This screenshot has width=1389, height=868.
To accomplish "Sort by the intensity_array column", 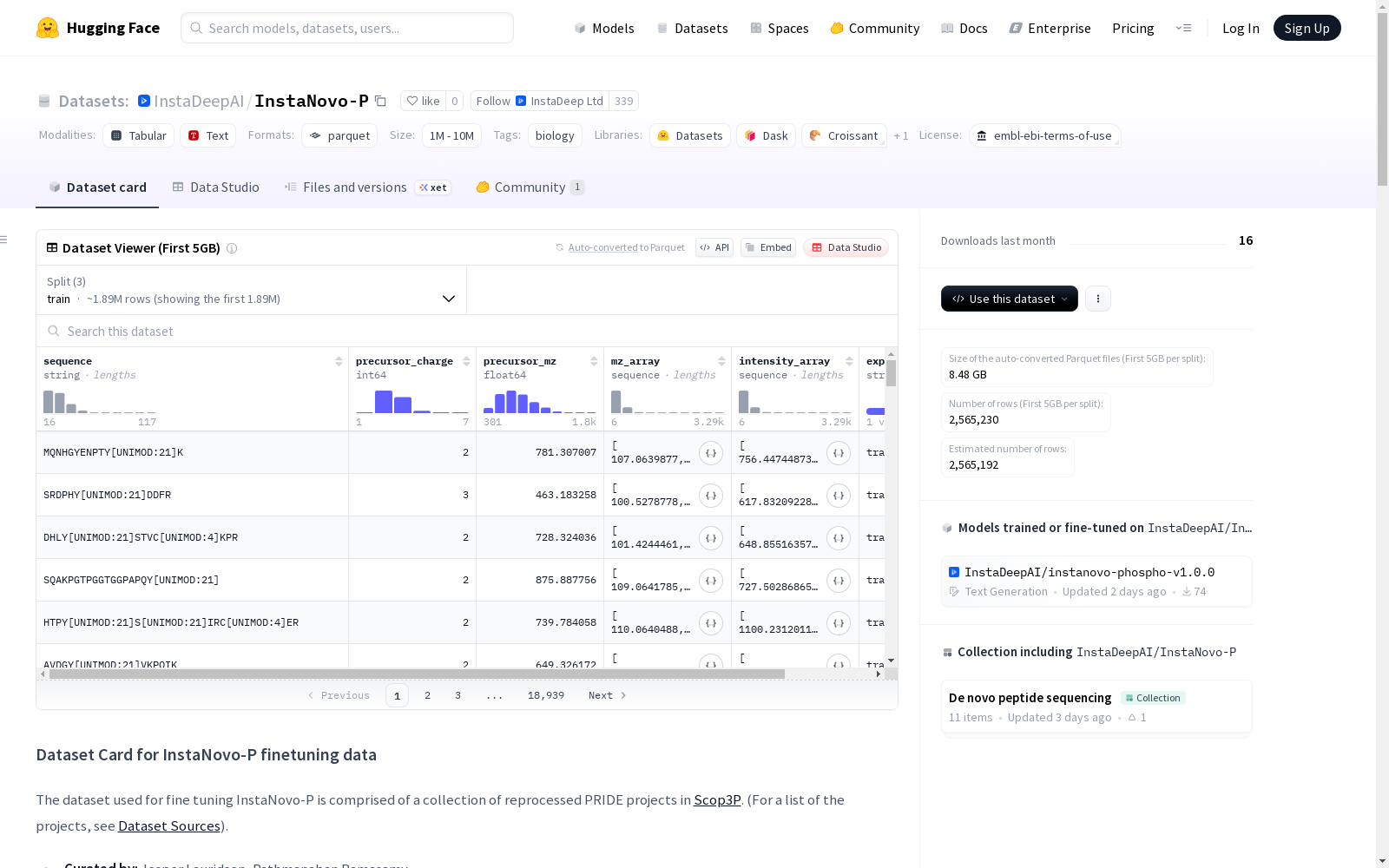I will coord(849,361).
